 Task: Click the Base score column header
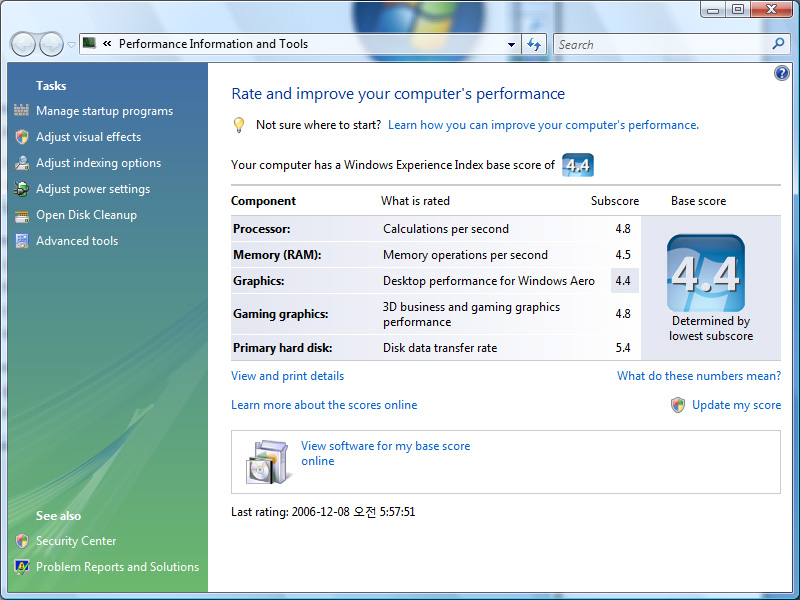click(698, 201)
